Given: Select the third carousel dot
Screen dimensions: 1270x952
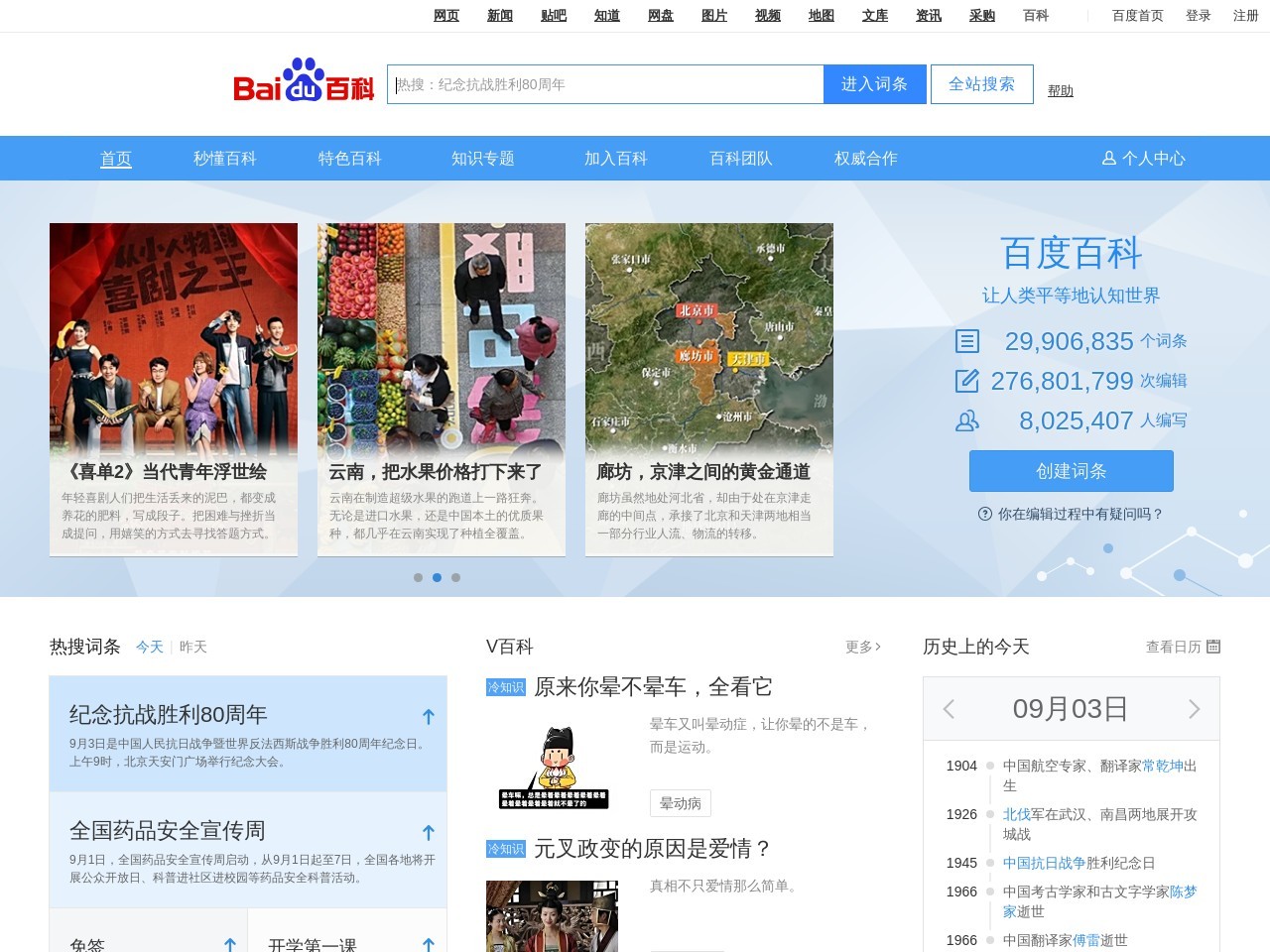Looking at the screenshot, I should click(x=455, y=577).
